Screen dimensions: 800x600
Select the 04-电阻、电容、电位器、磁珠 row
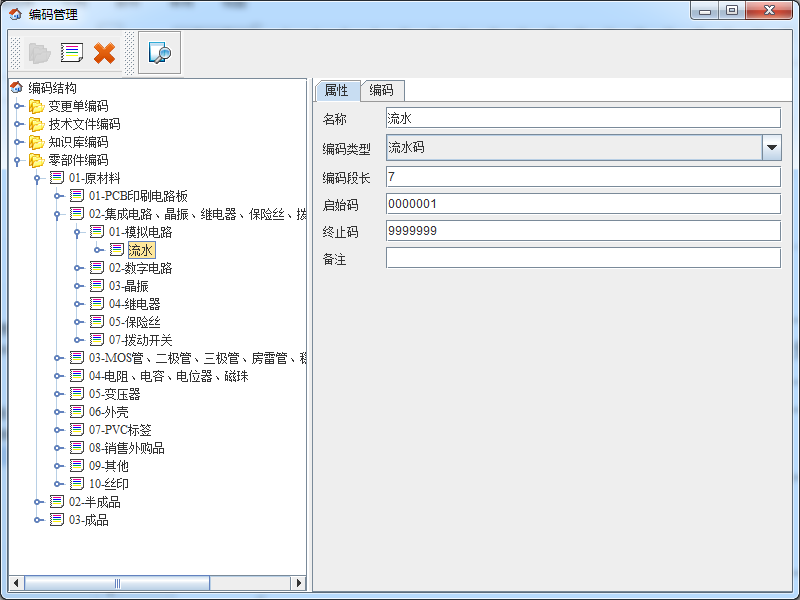(168, 376)
